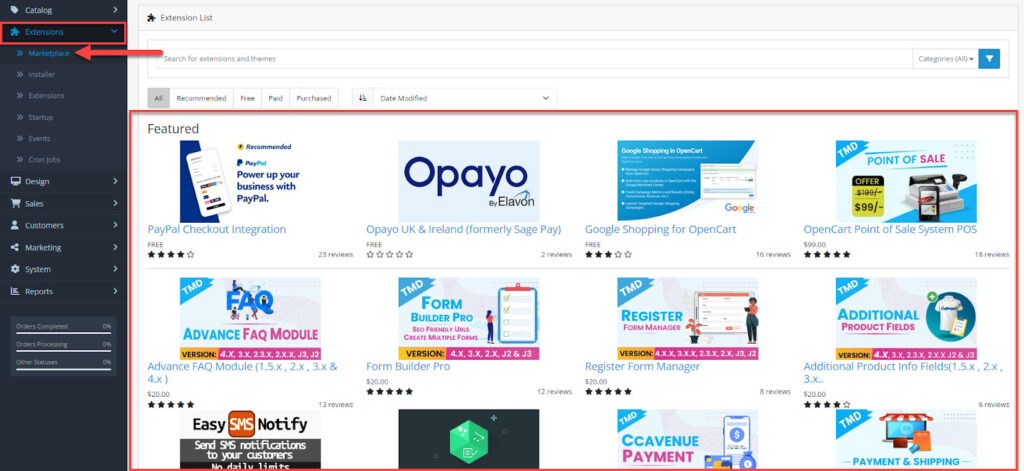Click the Extensions puzzle icon in sidebar
1024x471 pixels.
pyautogui.click(x=15, y=32)
